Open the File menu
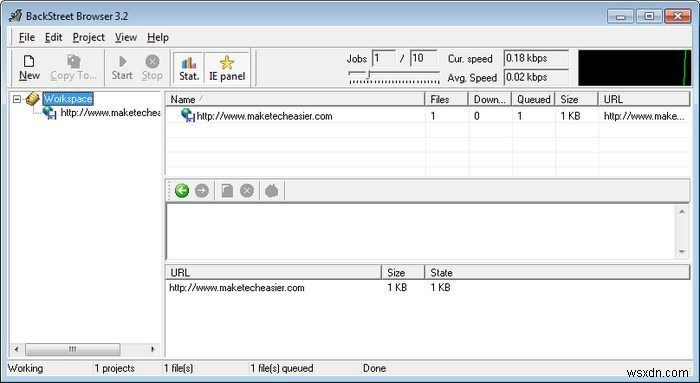The height and width of the screenshot is (383, 700). point(27,37)
